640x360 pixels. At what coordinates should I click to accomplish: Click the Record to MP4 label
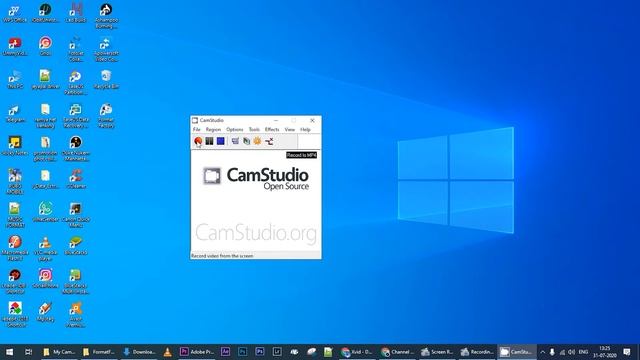coord(301,155)
